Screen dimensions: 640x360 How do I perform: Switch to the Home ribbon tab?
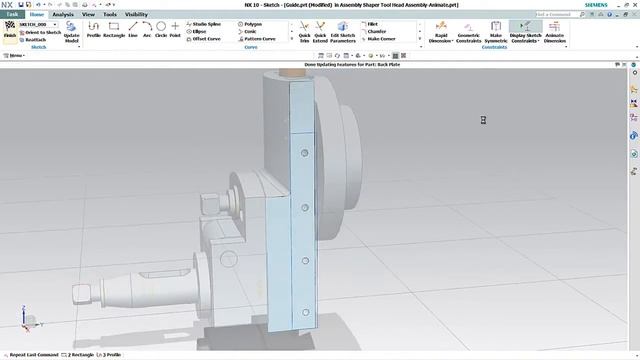(37, 14)
